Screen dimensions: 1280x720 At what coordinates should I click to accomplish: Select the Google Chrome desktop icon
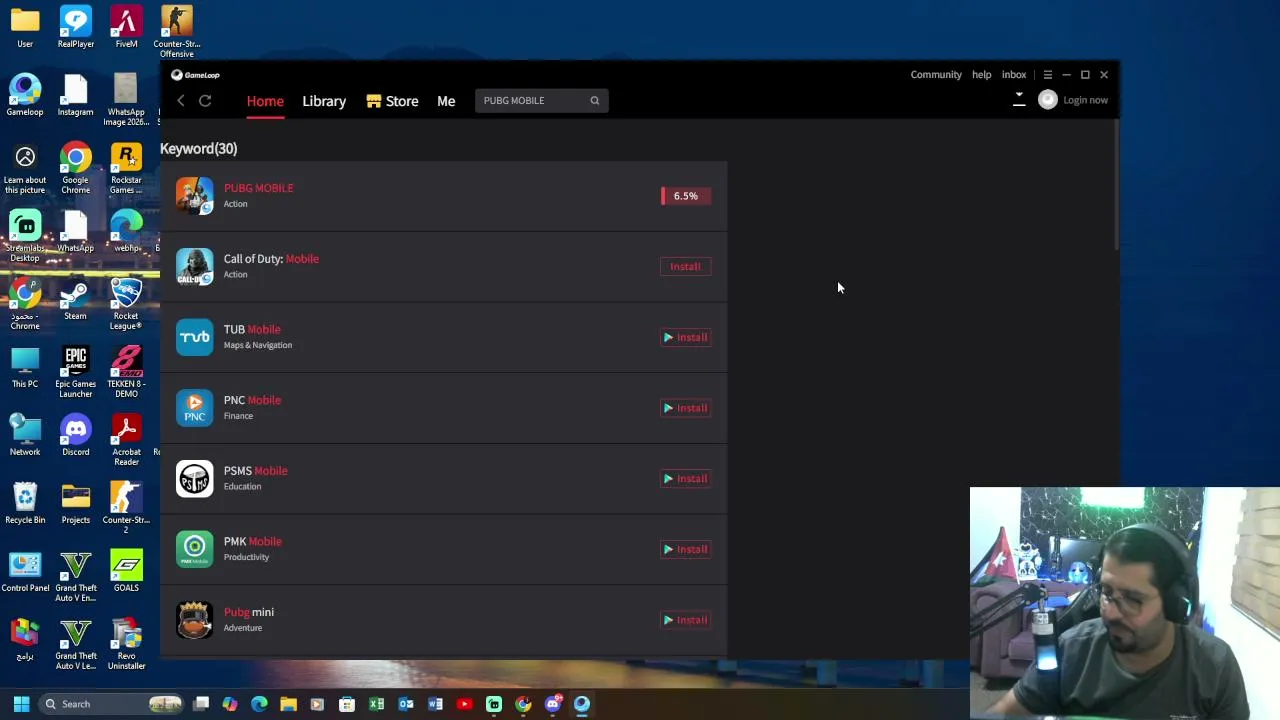pos(75,168)
